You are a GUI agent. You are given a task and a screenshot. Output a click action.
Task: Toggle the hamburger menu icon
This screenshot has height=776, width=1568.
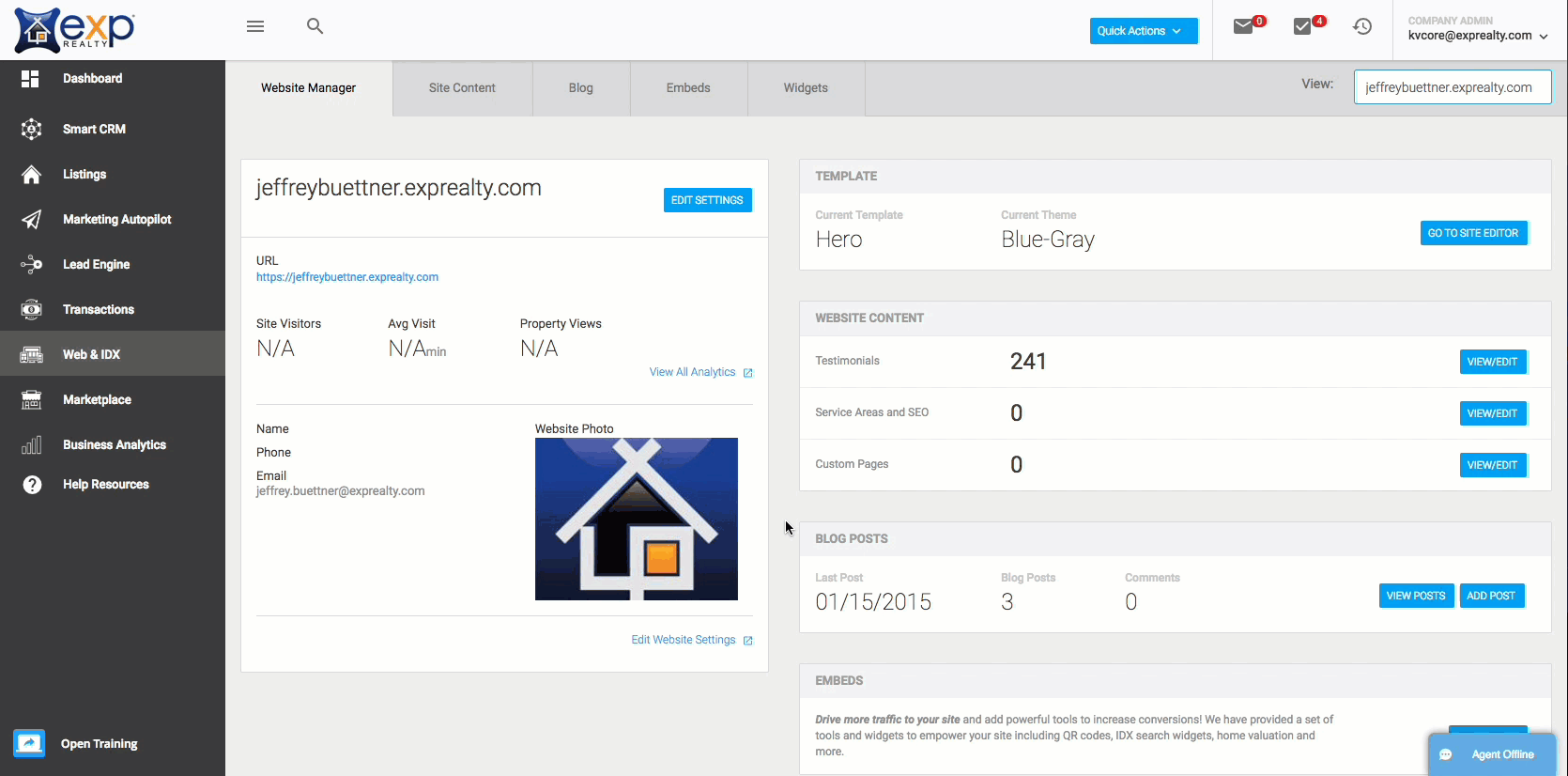click(x=255, y=26)
